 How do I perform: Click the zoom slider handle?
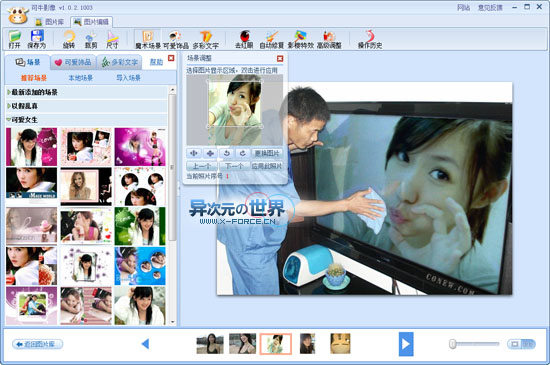pos(452,344)
